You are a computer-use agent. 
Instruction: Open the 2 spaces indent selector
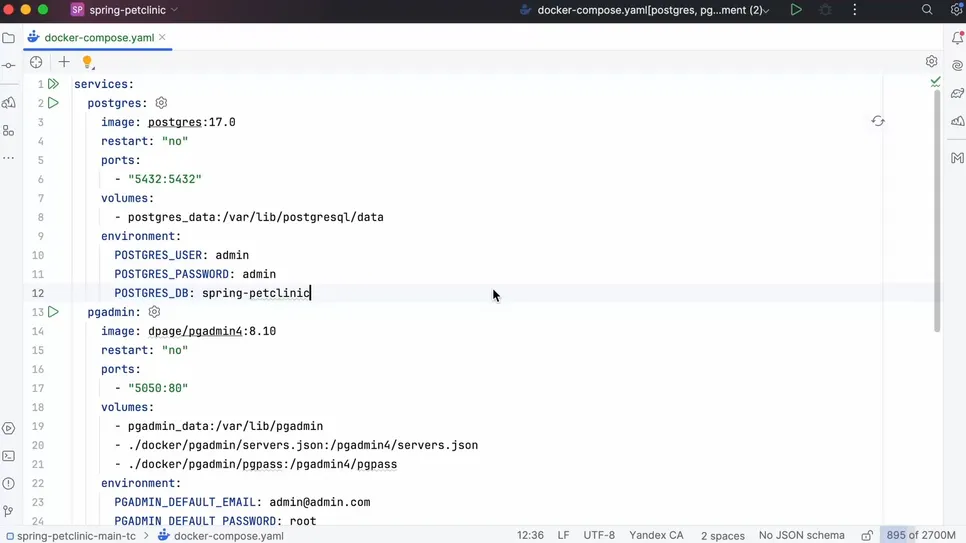723,536
